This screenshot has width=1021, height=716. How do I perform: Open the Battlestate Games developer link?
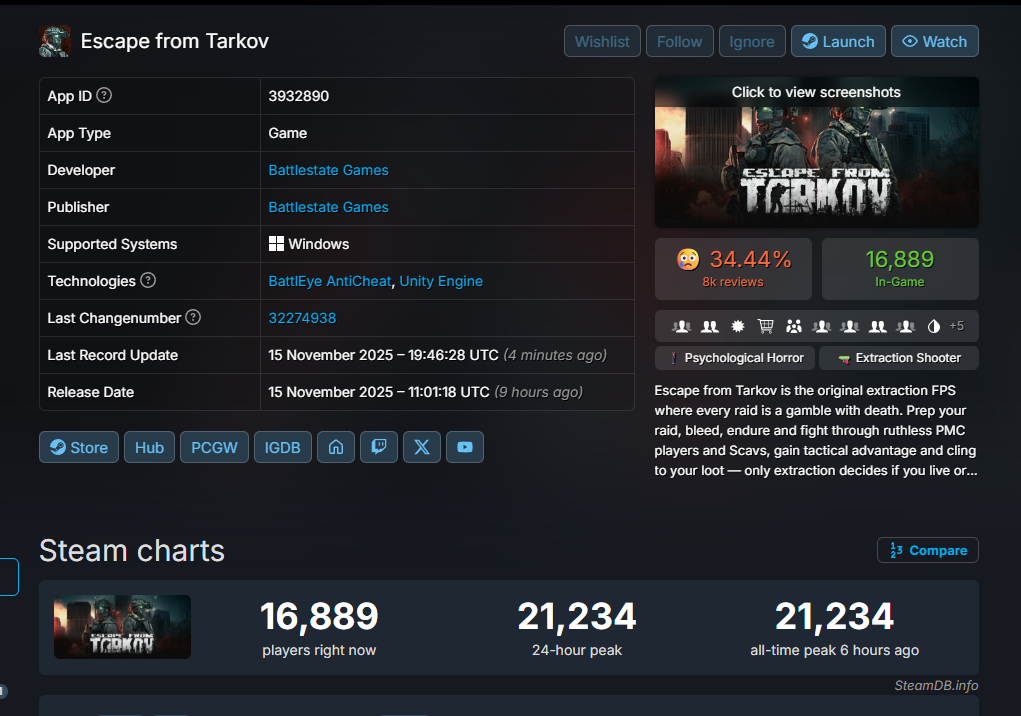(x=328, y=170)
